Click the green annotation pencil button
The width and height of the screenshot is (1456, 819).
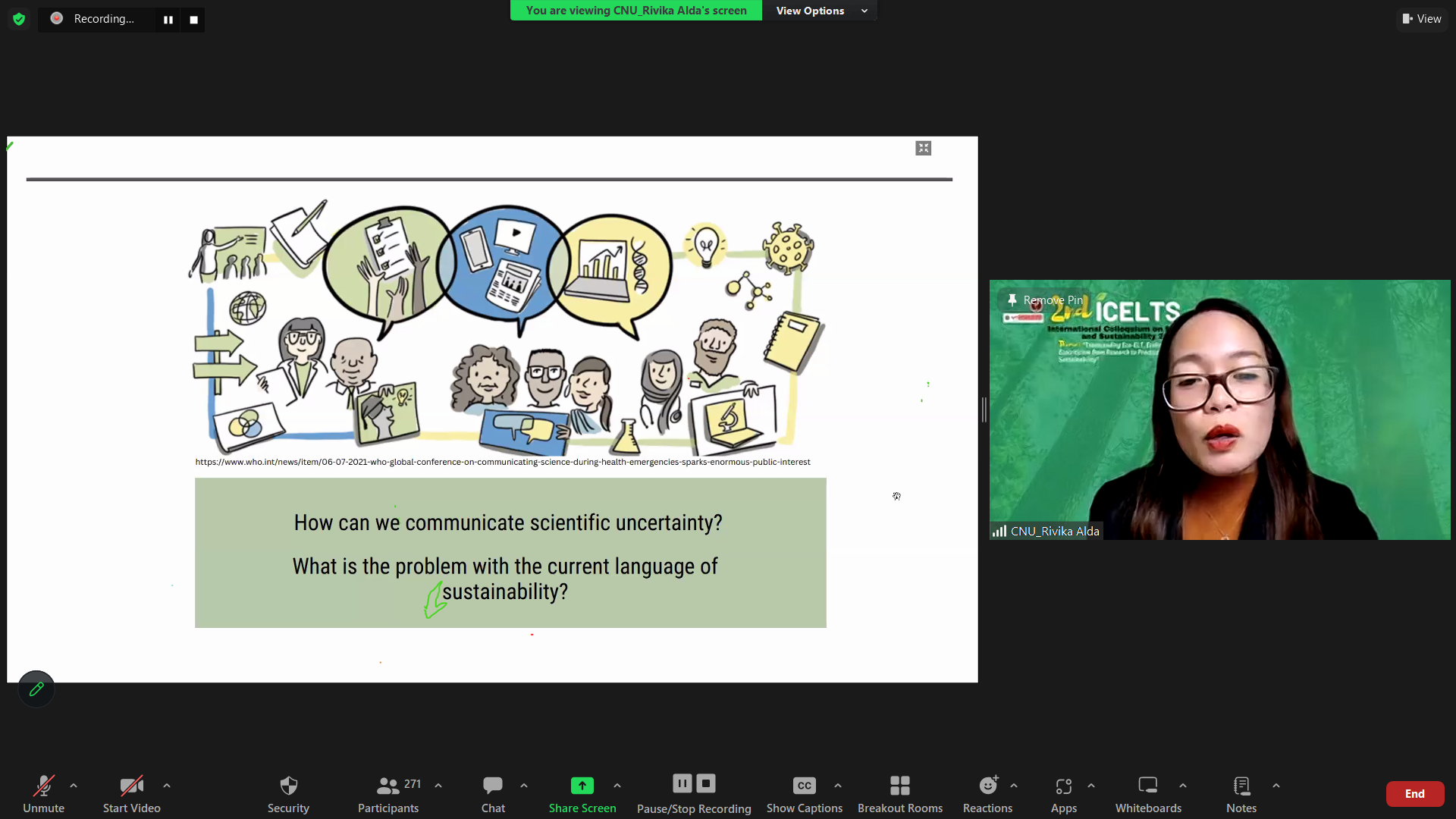[36, 689]
